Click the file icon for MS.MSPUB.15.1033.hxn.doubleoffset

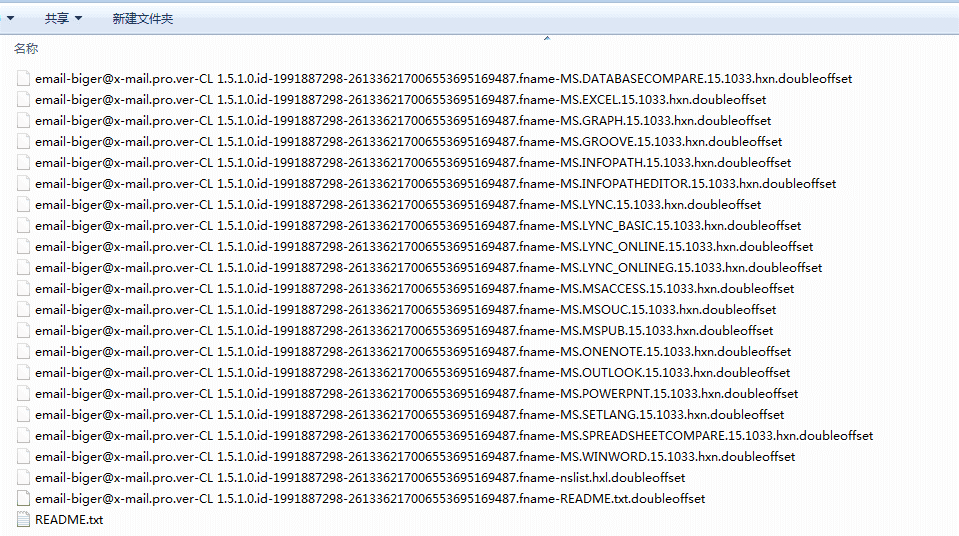click(23, 330)
